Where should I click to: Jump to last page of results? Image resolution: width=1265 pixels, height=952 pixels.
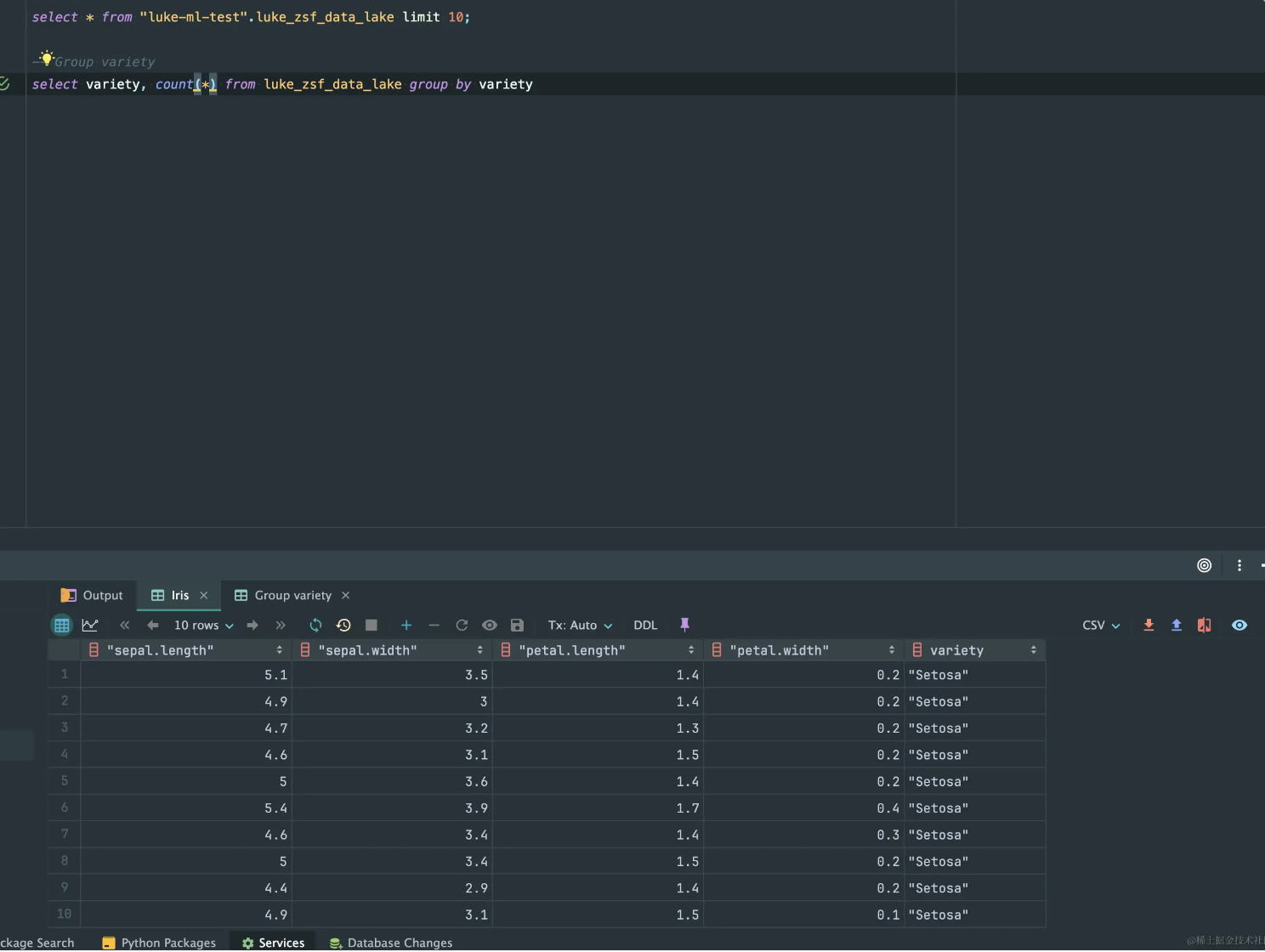(281, 626)
